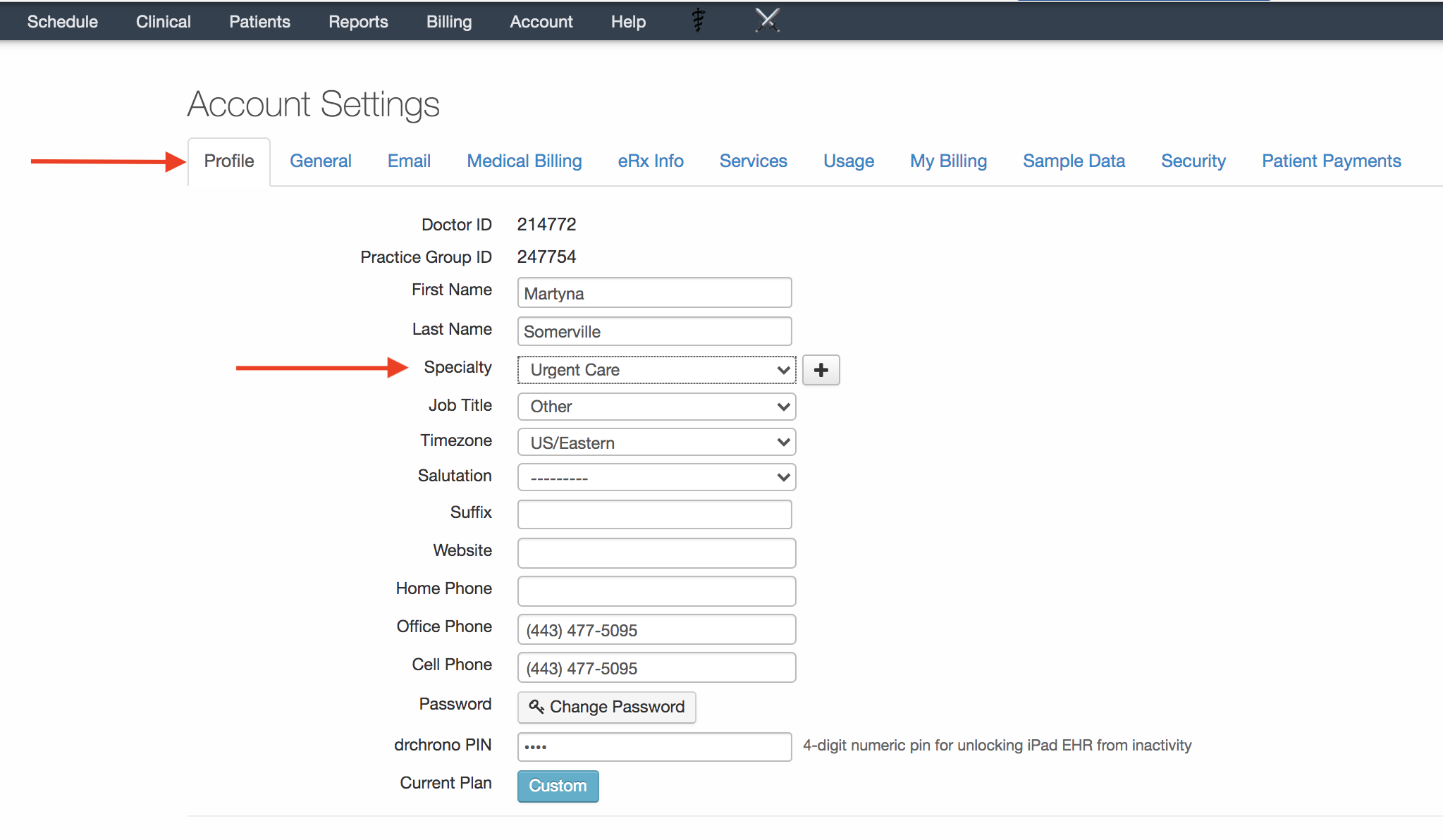The image size is (1443, 840).
Task: Go to the Usage tab
Action: point(849,161)
